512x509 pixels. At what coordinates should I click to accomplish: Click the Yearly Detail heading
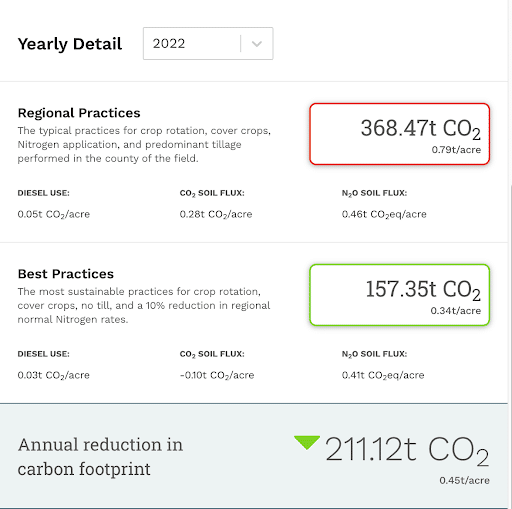coord(70,44)
